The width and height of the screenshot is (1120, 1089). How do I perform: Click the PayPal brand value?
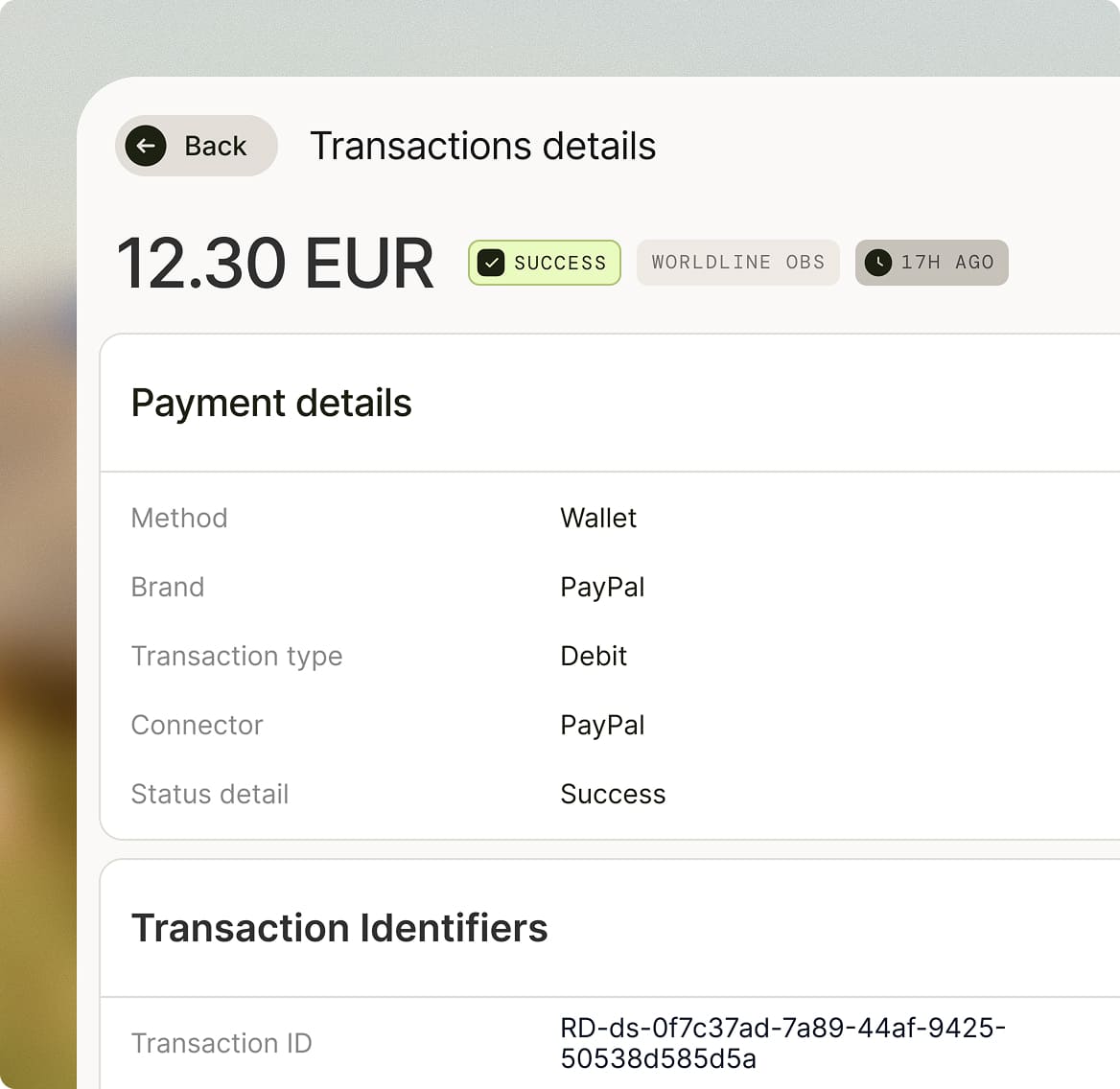coord(602,587)
